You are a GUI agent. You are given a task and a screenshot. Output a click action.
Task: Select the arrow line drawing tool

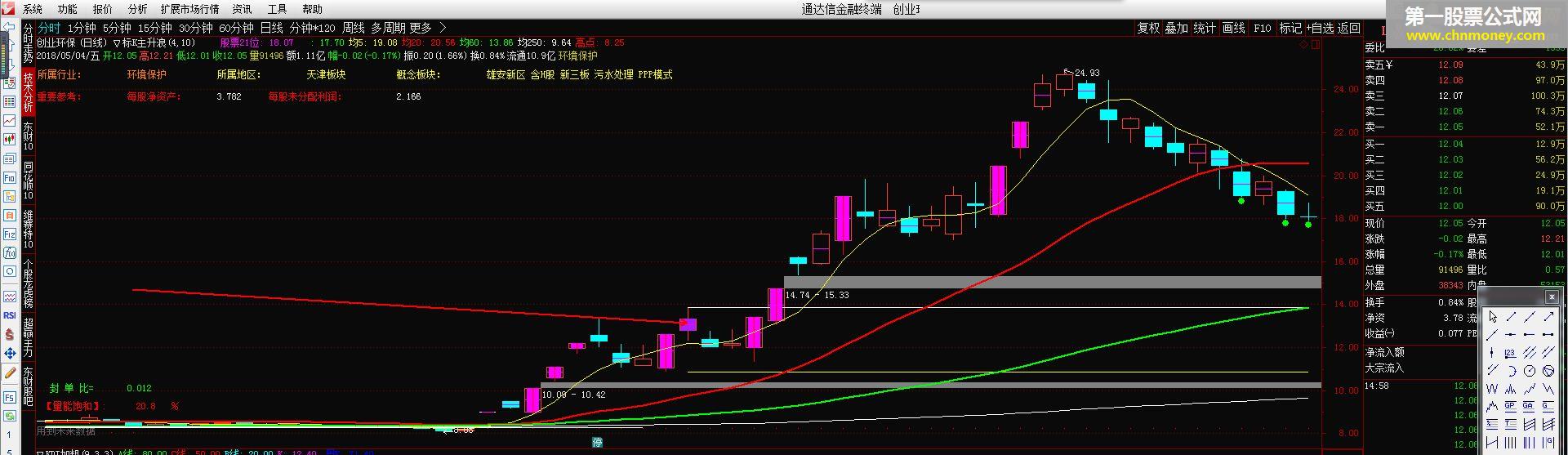pos(1548,316)
